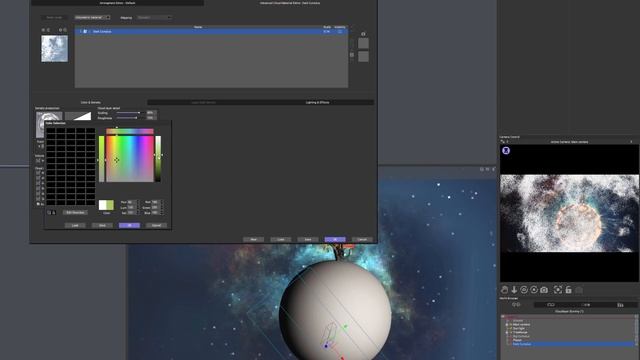Click the purple hourglass render icon in preview

point(506,151)
